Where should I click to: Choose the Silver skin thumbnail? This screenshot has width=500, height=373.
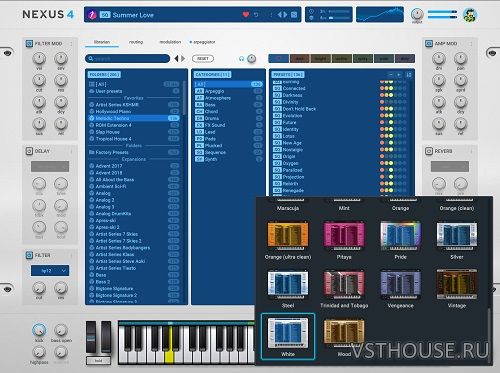click(x=457, y=235)
